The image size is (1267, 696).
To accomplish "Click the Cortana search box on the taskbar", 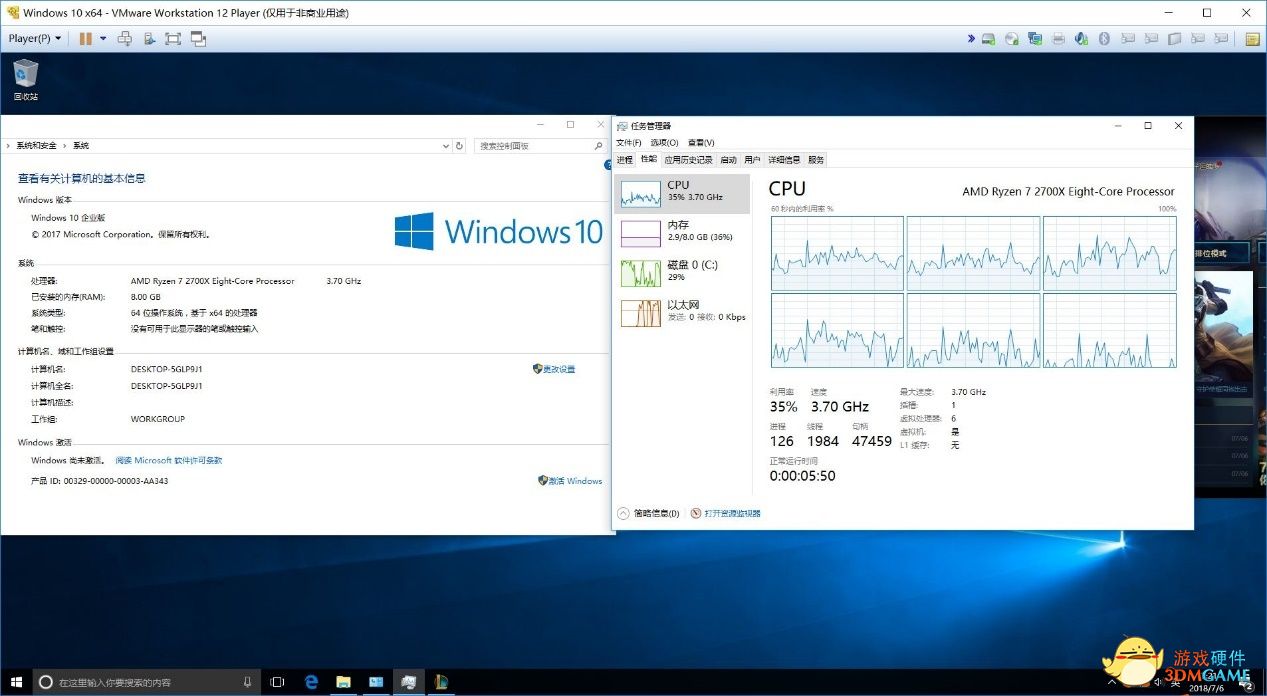I will pos(146,682).
